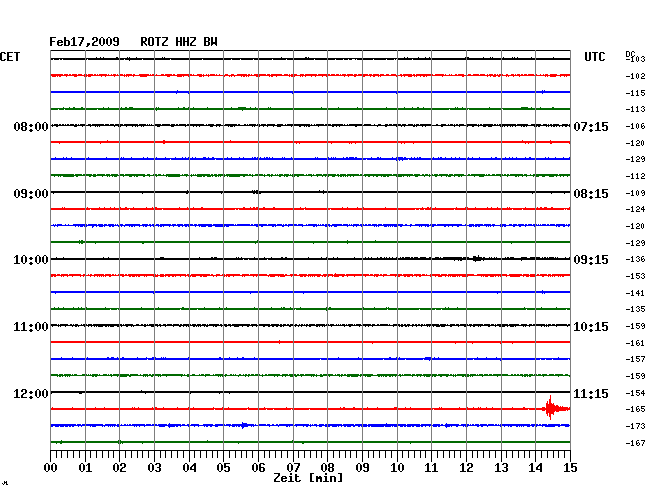The width and height of the screenshot is (650, 494).
Task: Select DC offset value -136
Action: [636, 259]
